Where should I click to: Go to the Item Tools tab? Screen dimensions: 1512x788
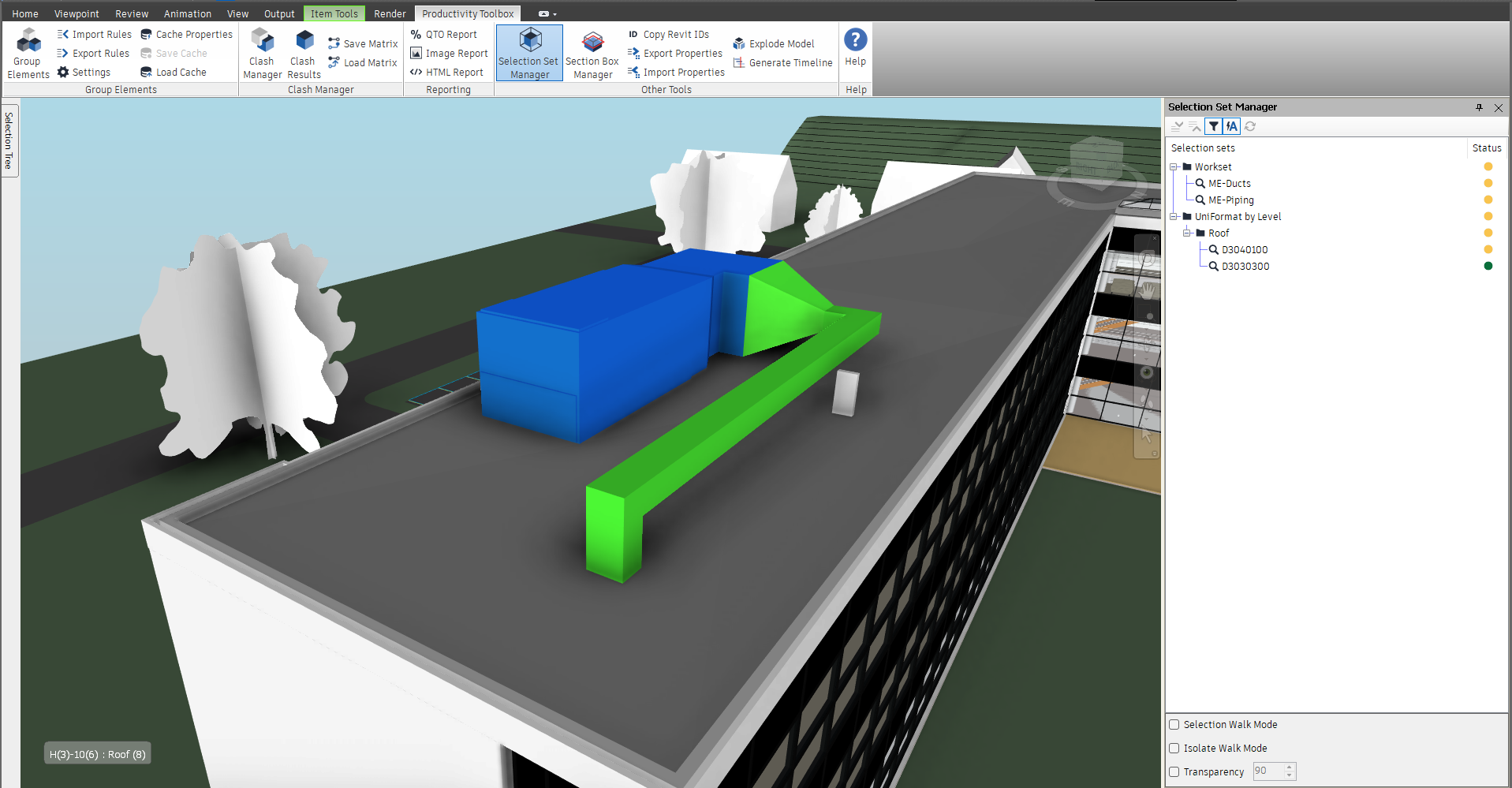[x=334, y=14]
